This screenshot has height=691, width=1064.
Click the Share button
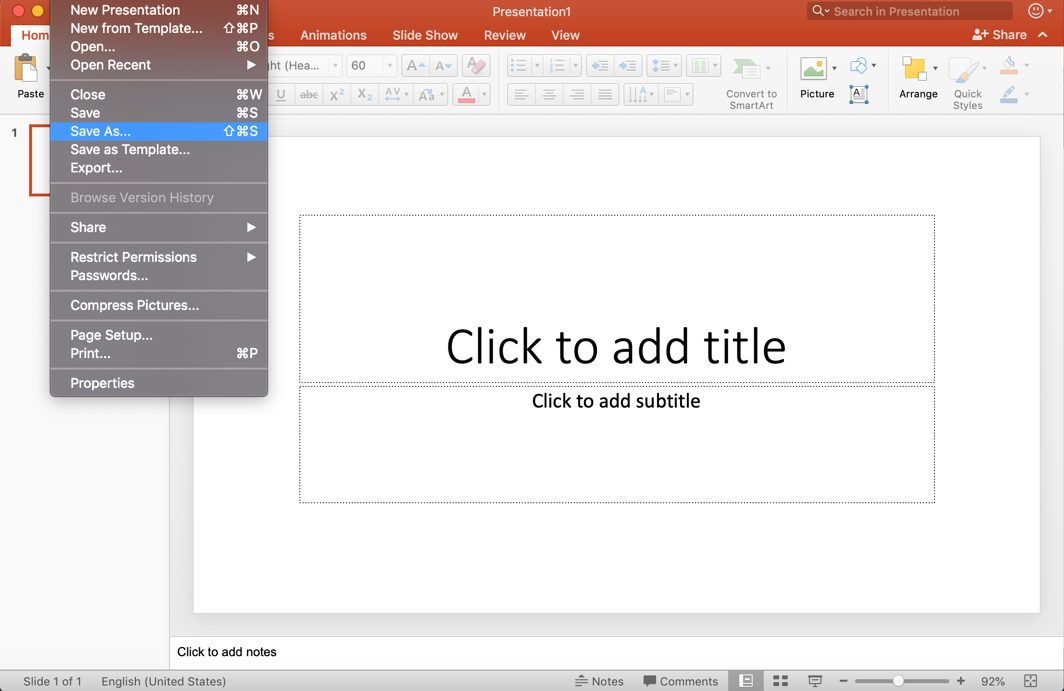(1002, 34)
